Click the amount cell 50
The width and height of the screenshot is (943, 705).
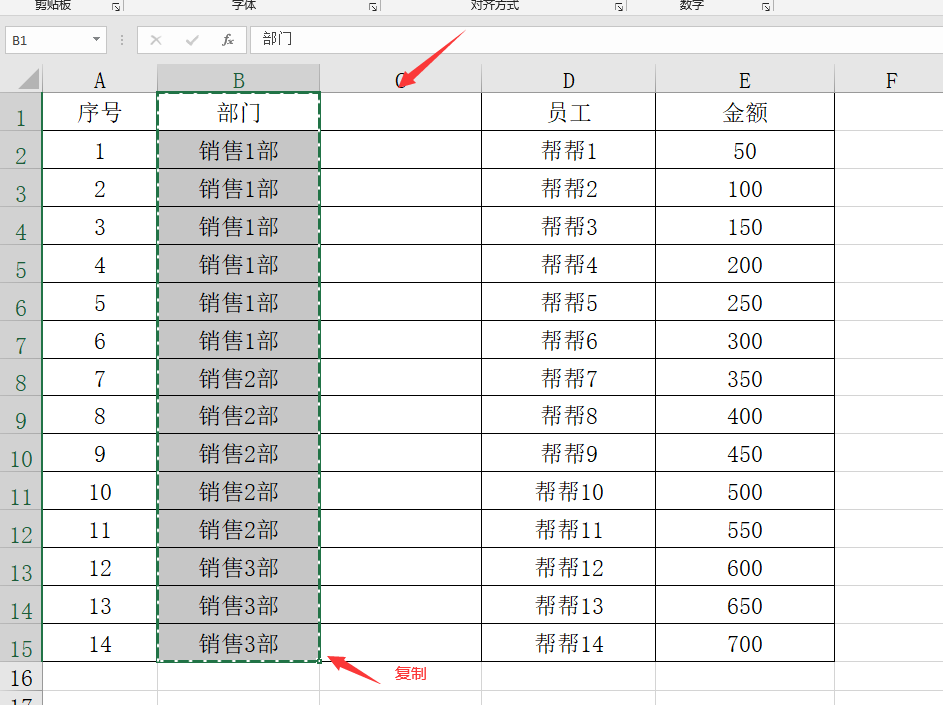point(745,150)
